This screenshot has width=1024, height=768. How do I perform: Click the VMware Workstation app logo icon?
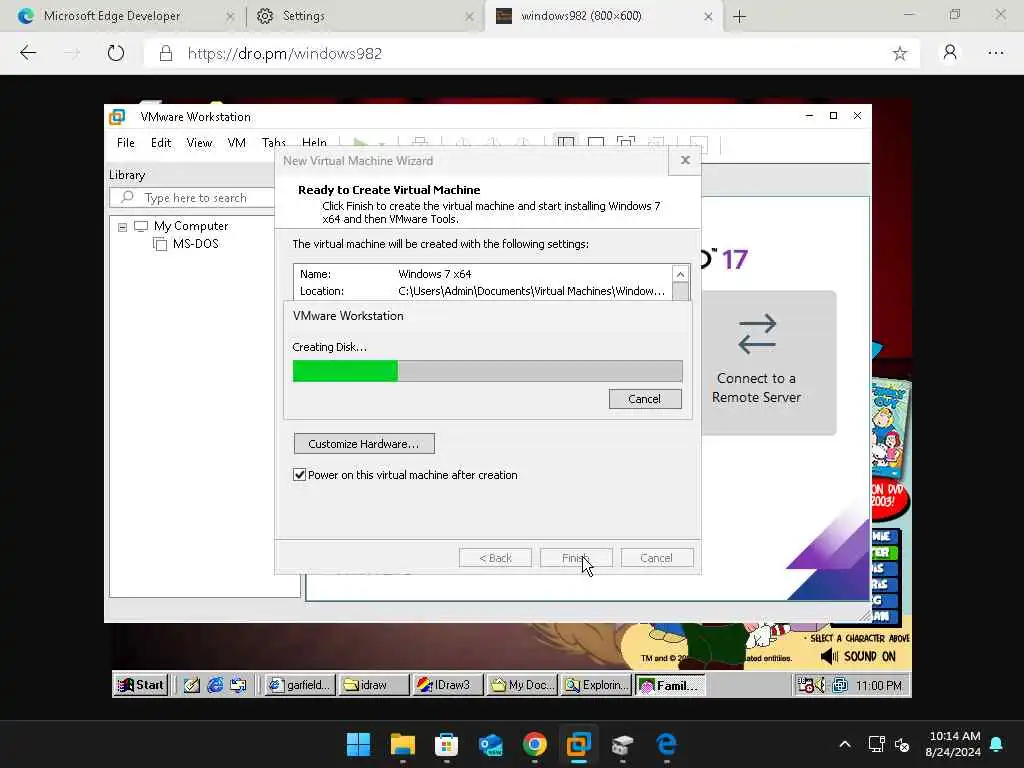click(118, 117)
